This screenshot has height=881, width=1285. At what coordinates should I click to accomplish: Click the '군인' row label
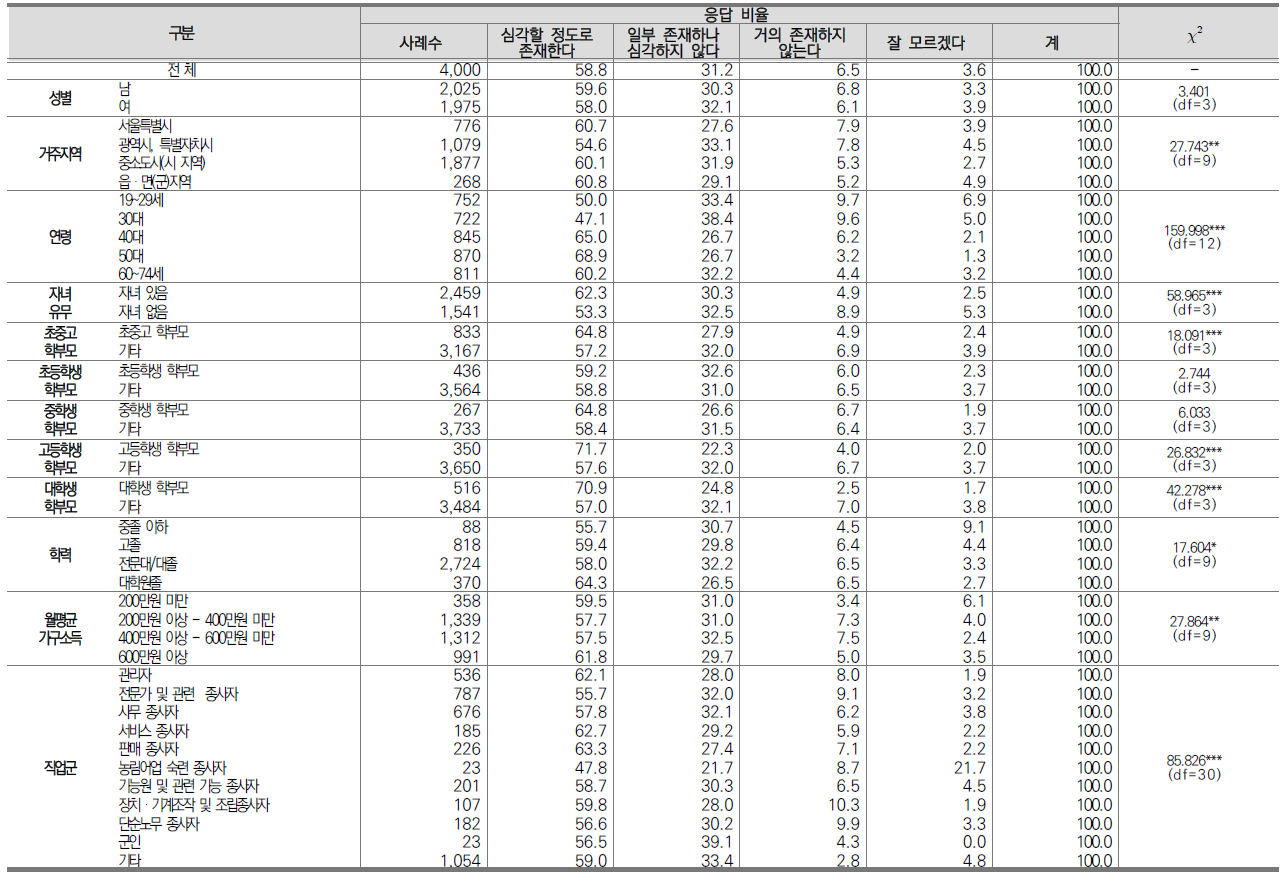tap(130, 842)
